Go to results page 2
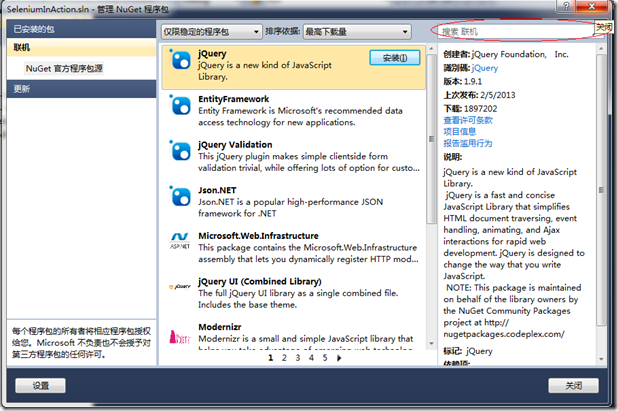Viewport: 618px width, 411px height. click(284, 358)
